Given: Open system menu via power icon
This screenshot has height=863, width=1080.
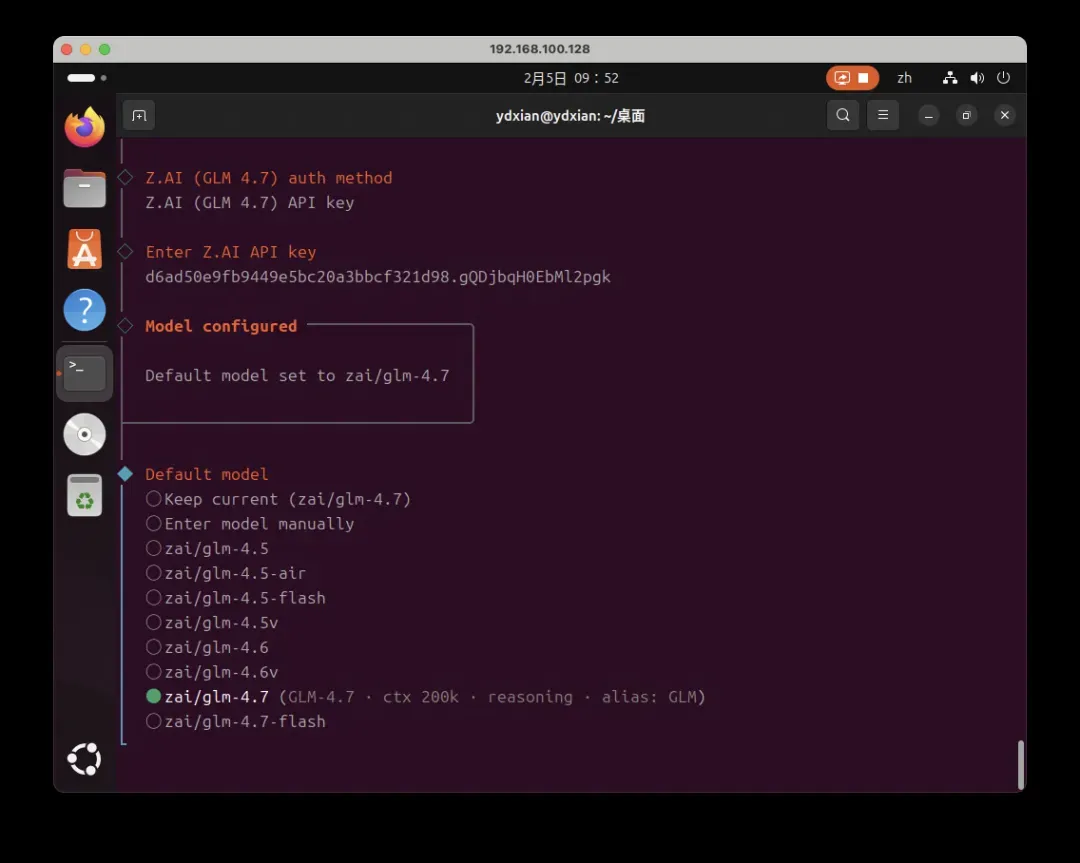Looking at the screenshot, I should (x=1003, y=78).
